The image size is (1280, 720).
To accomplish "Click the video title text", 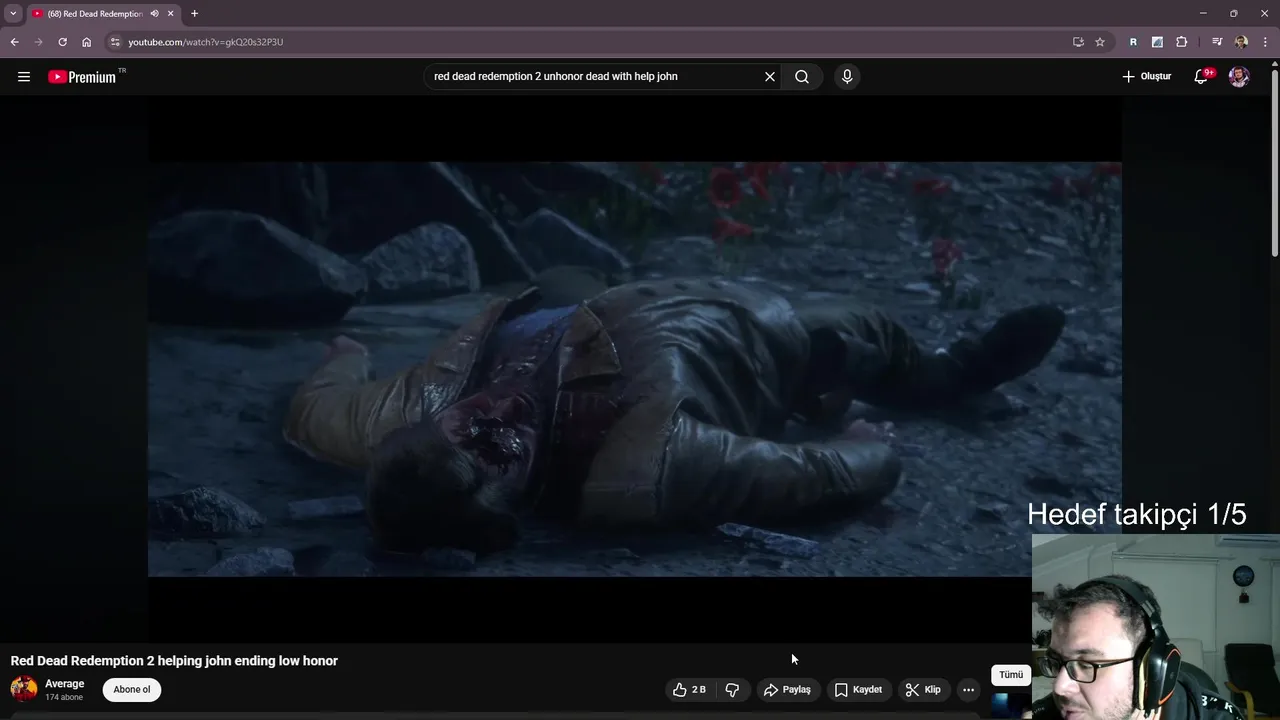I will click(x=174, y=661).
